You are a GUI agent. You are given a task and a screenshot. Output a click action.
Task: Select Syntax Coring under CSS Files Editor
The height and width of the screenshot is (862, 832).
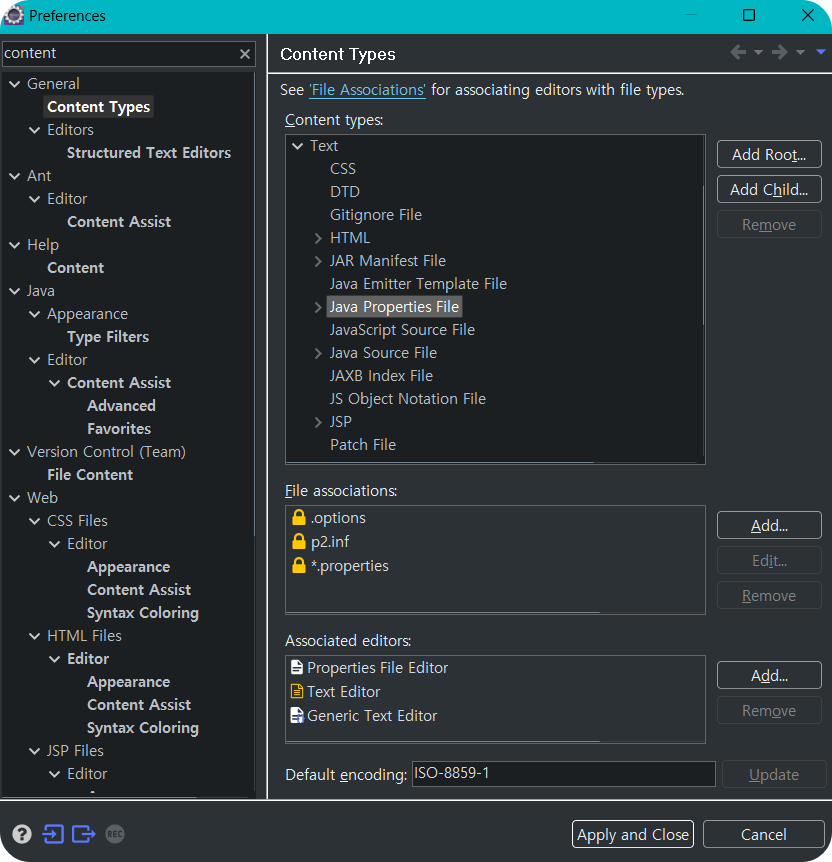point(142,612)
